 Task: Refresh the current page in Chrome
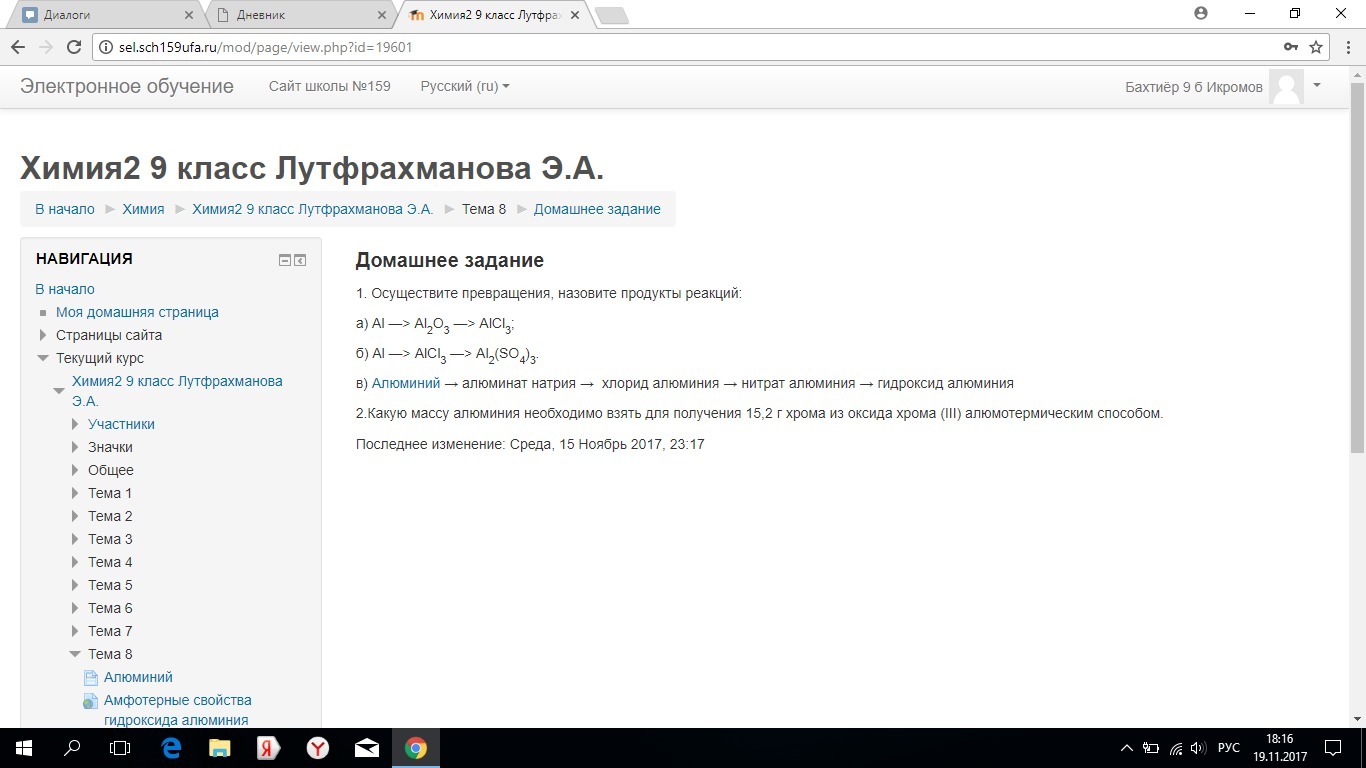pos(73,46)
